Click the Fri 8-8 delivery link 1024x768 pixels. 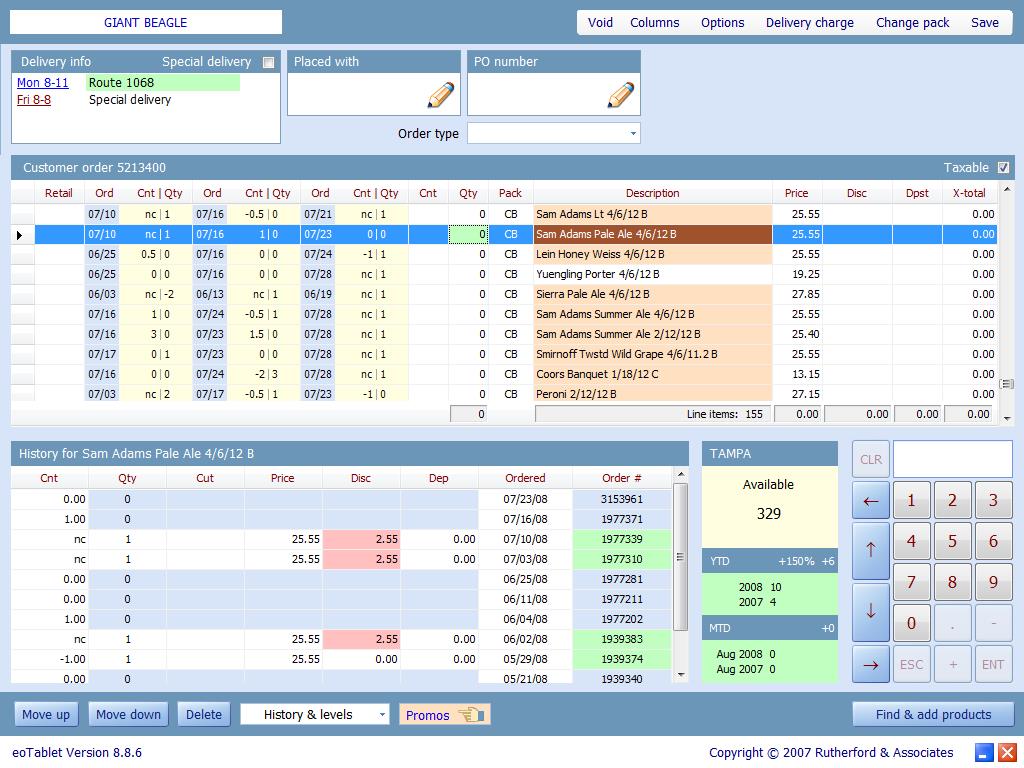[34, 100]
